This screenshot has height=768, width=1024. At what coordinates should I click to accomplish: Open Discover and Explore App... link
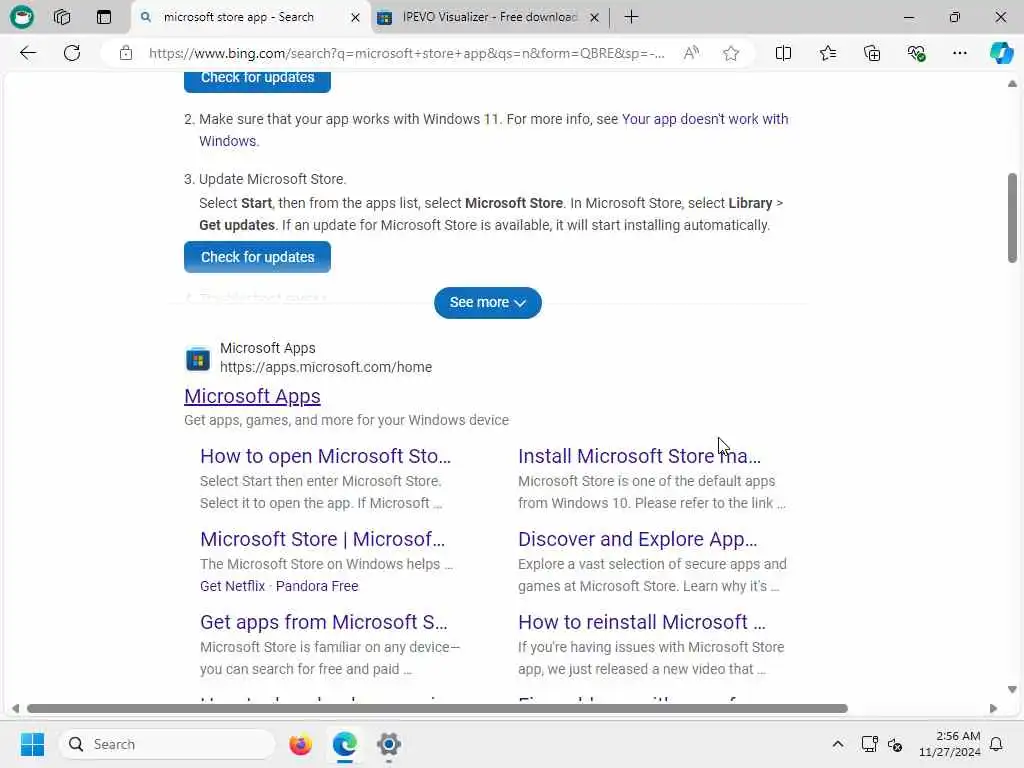click(637, 539)
